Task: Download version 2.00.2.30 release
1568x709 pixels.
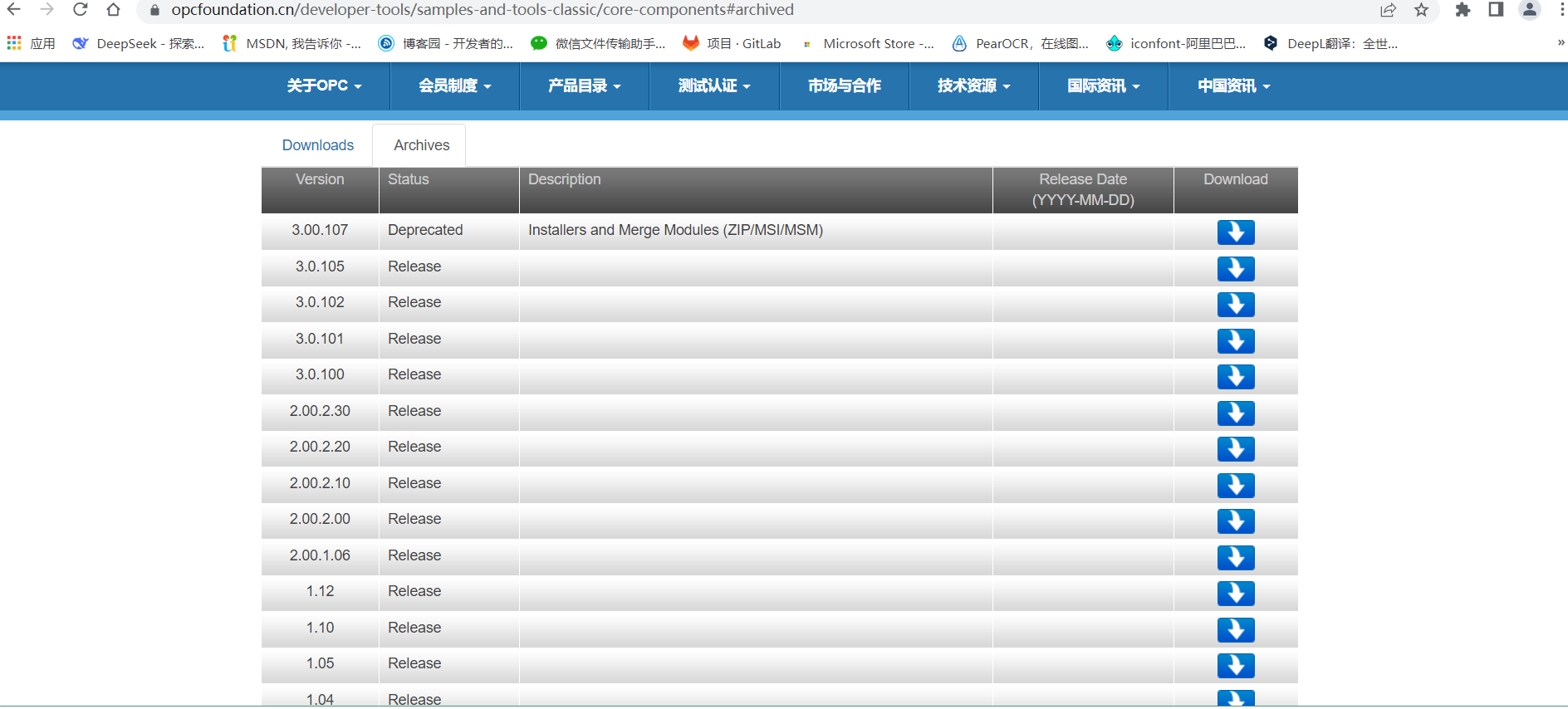Action: tap(1236, 413)
